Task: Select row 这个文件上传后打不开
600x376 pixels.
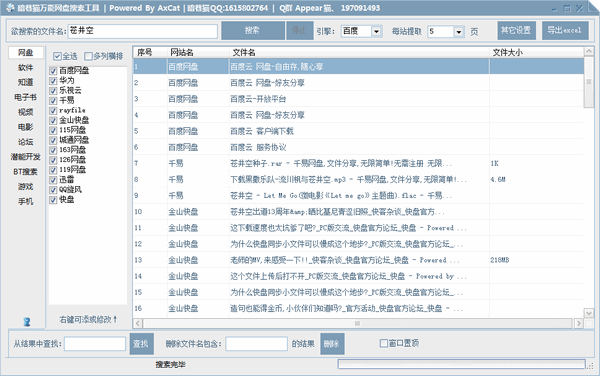Action: pos(359,276)
